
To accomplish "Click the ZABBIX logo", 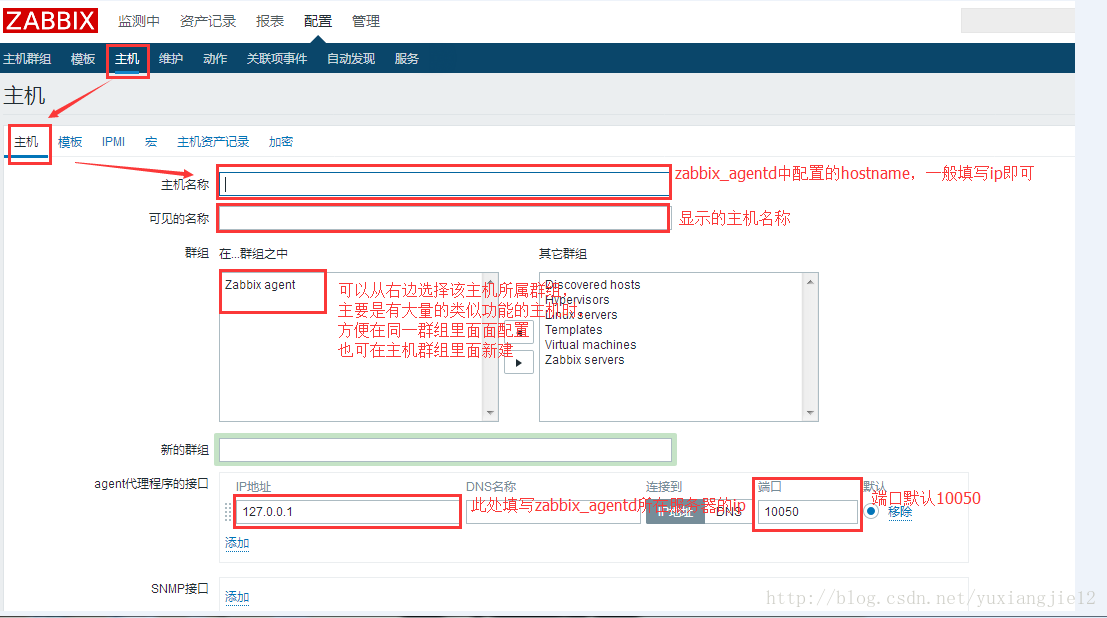I will coord(50,20).
